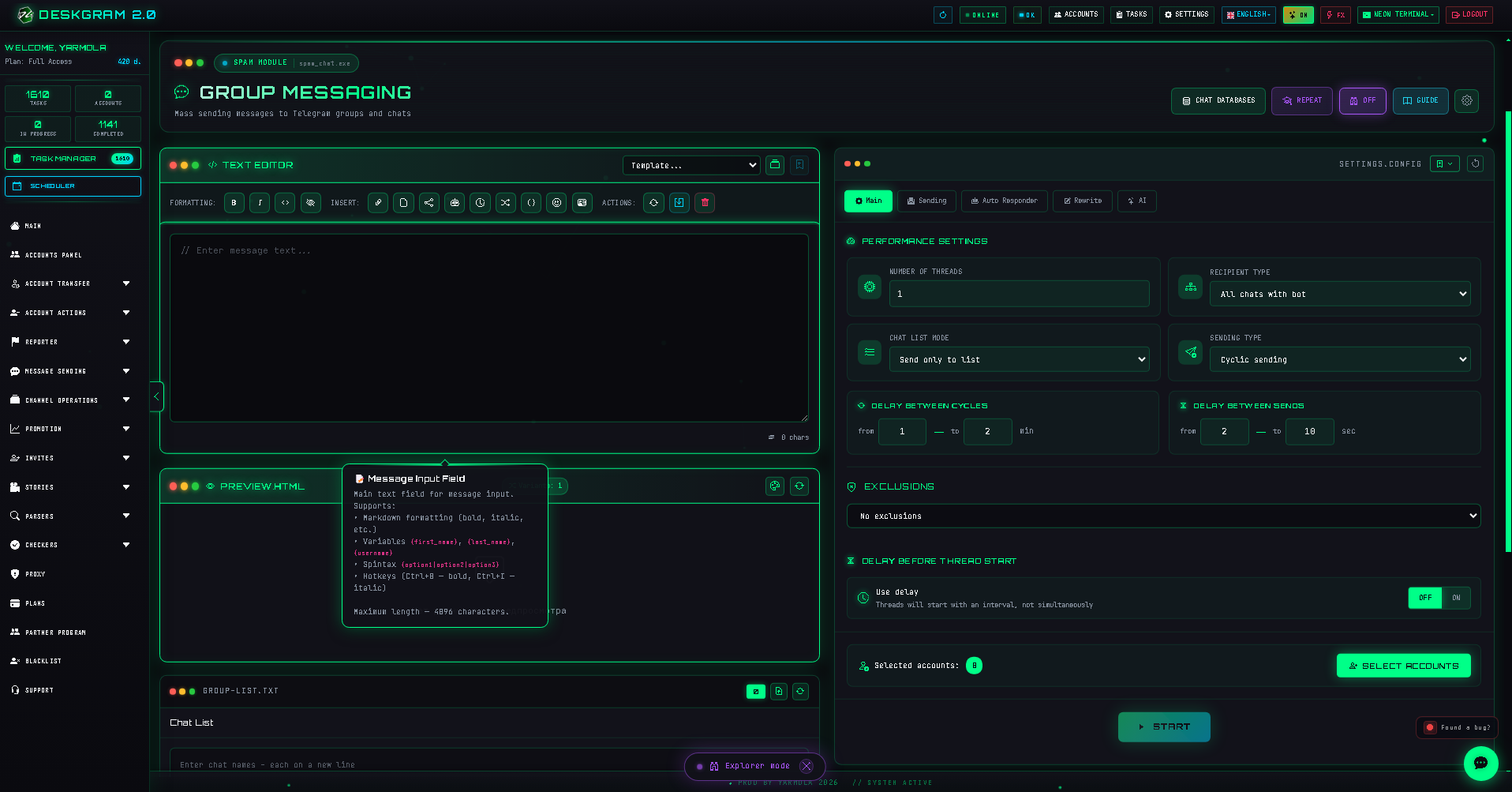Click the reset icon in the settings.config header
The height and width of the screenshot is (792, 1512).
coord(1476,164)
